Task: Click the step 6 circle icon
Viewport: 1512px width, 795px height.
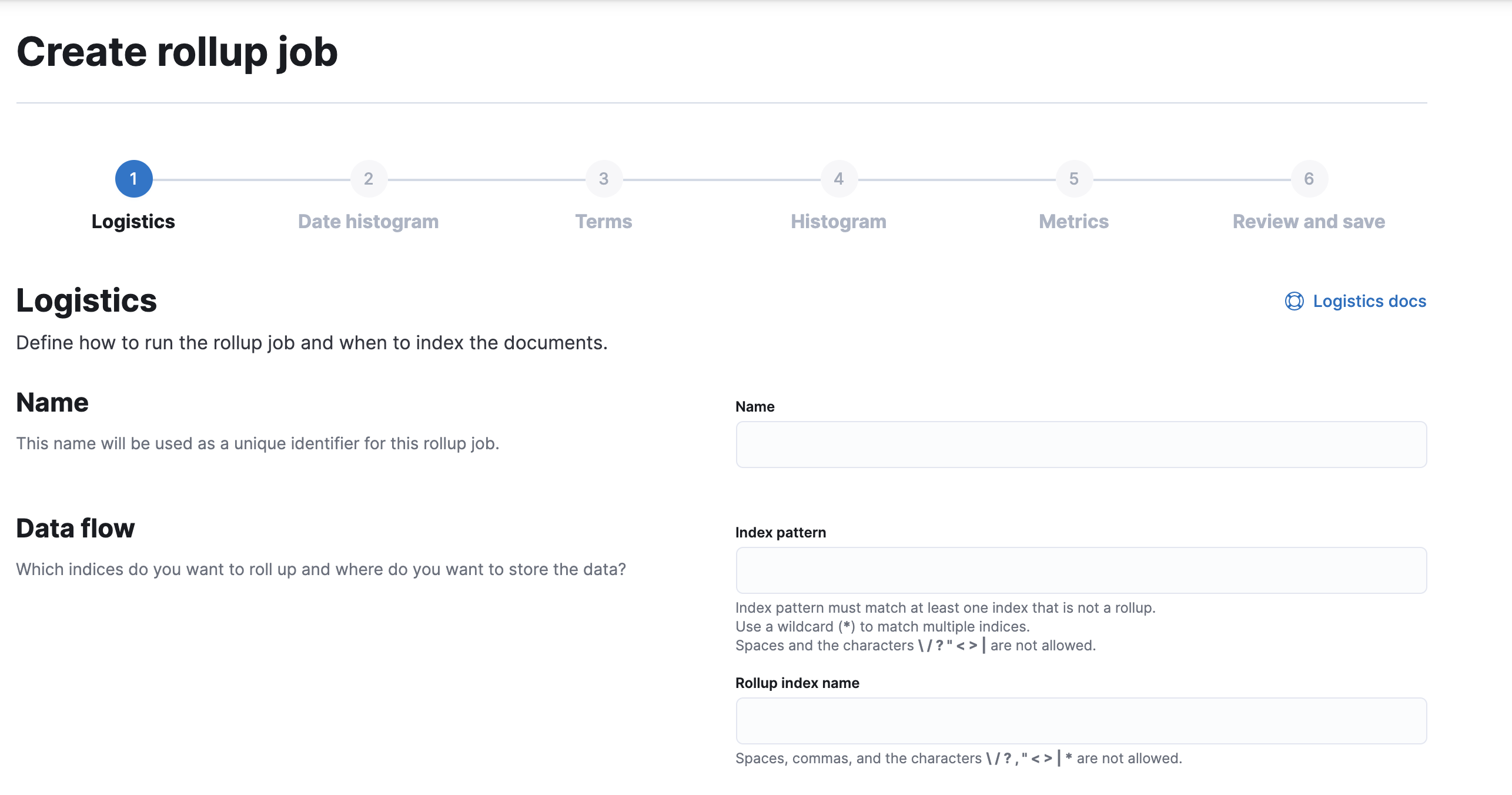Action: tap(1309, 179)
